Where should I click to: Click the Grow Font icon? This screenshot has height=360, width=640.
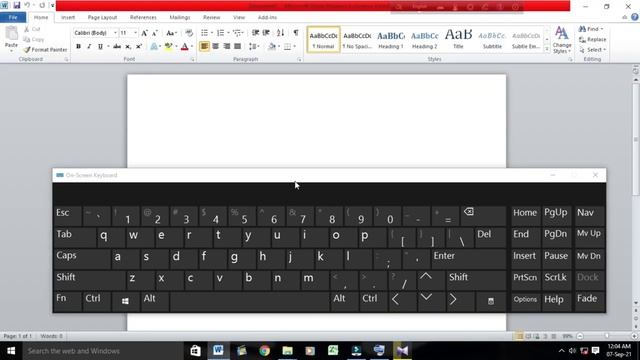144,33
